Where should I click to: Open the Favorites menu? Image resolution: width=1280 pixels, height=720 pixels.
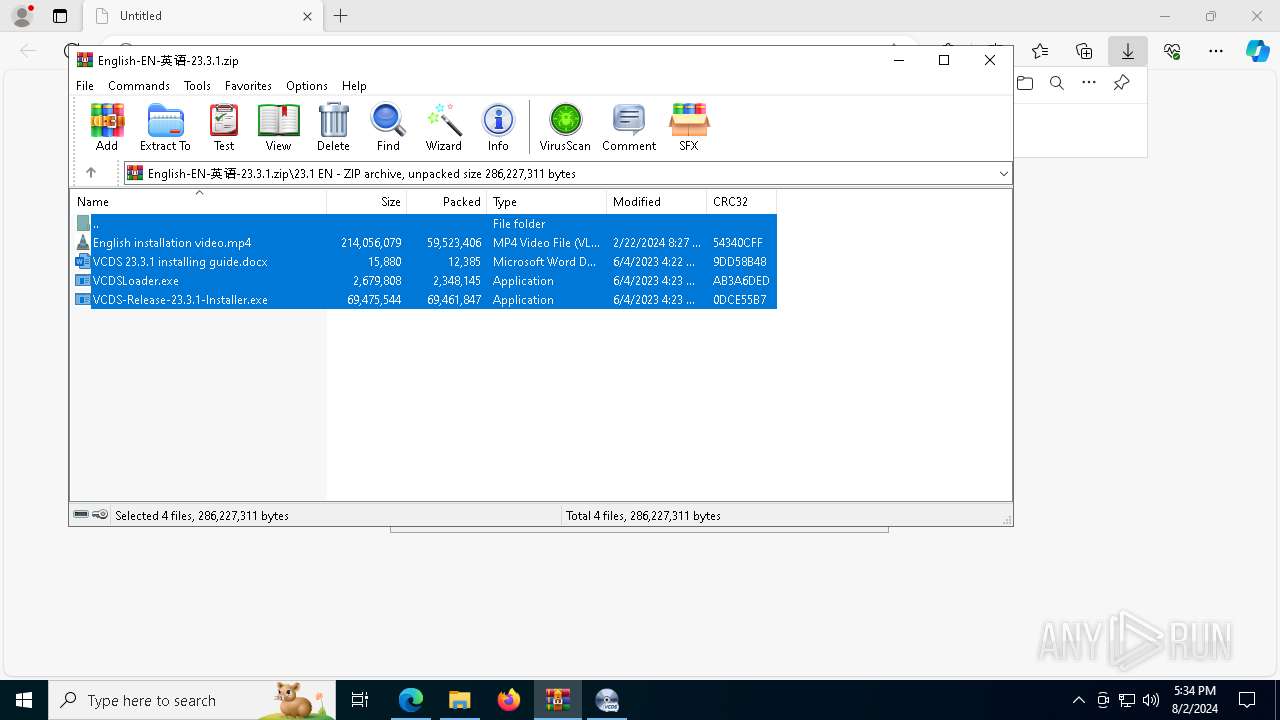(x=248, y=86)
